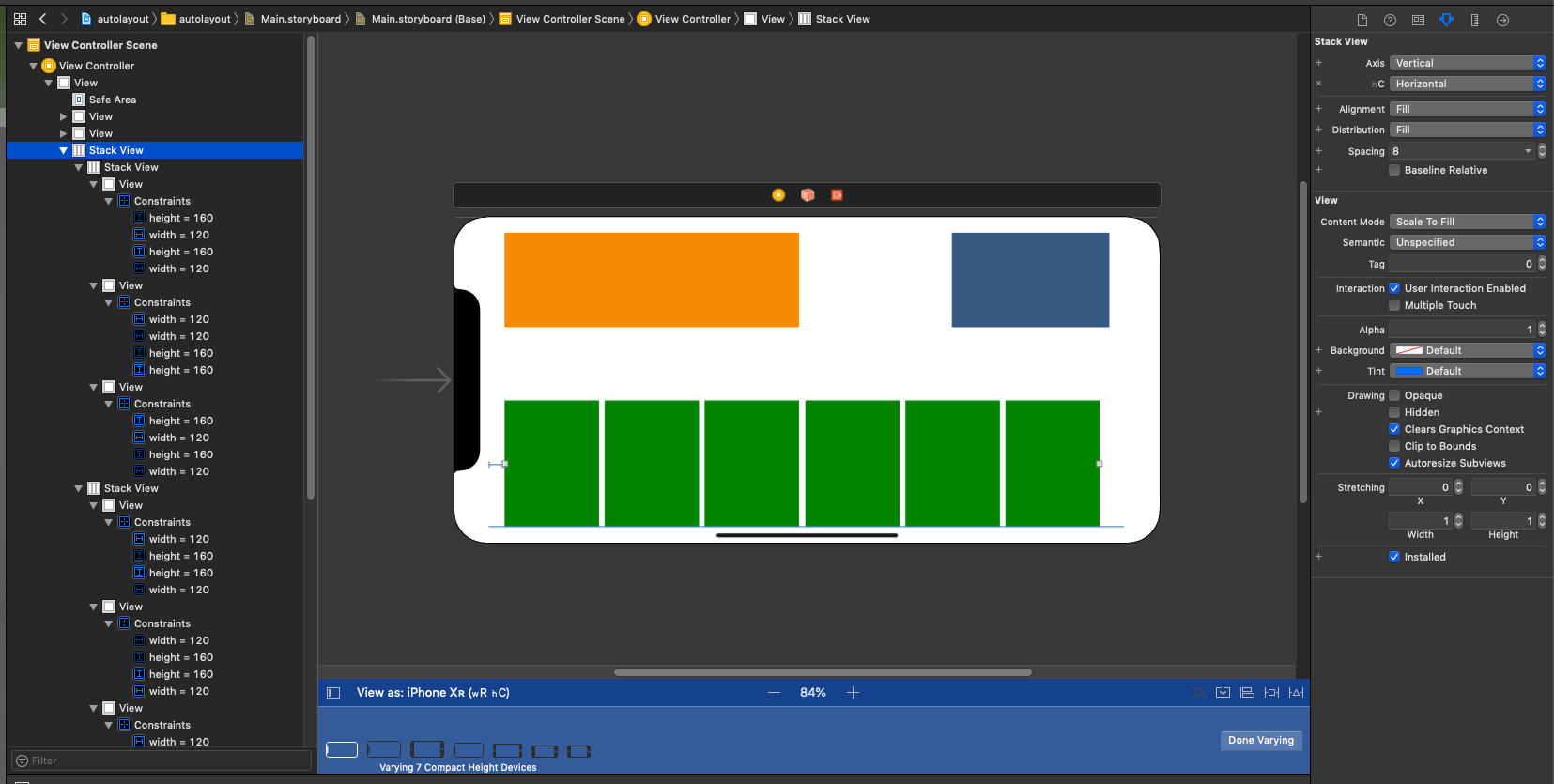Show the Connections inspector
This screenshot has height=784, width=1554.
pos(1502,20)
